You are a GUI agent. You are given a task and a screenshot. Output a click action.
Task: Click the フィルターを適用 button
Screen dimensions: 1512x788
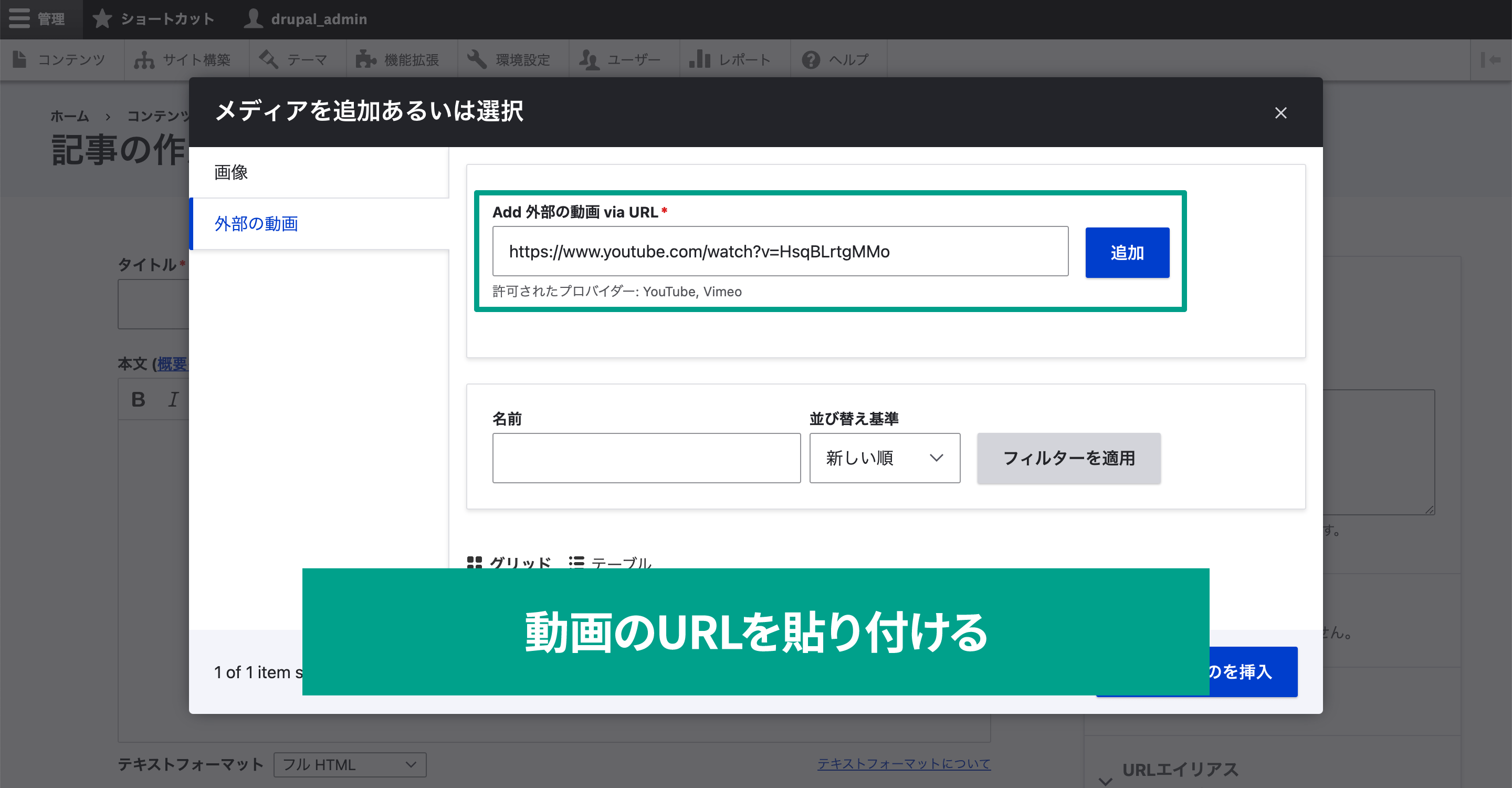[1068, 458]
